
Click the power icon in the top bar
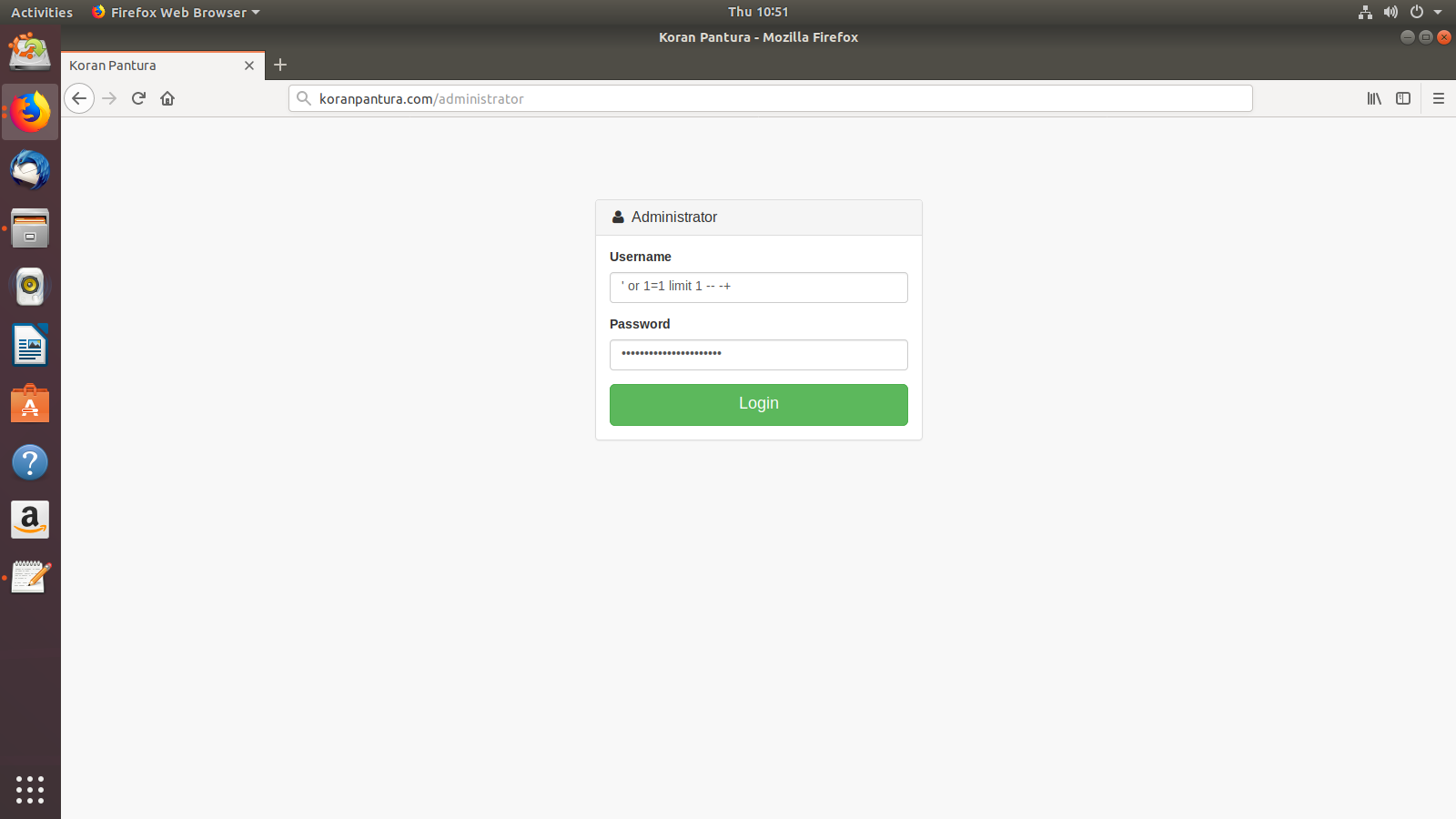point(1416,12)
